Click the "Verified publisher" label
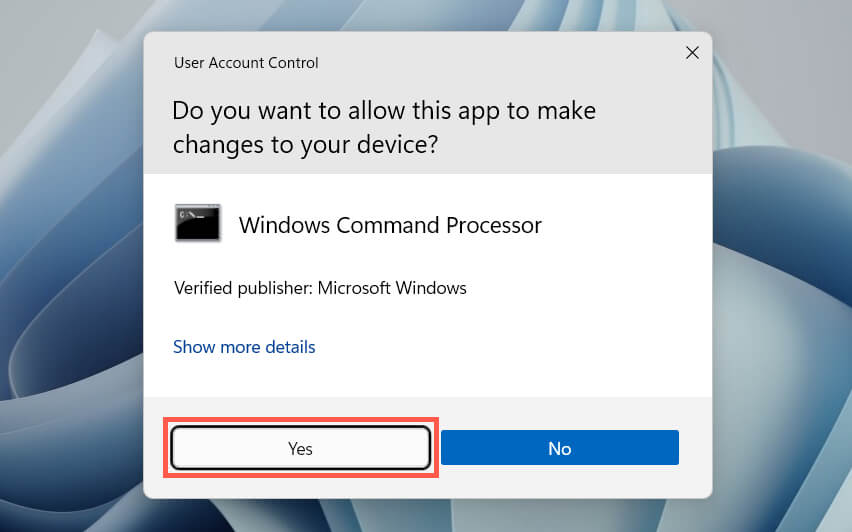This screenshot has height=532, width=852. click(244, 288)
